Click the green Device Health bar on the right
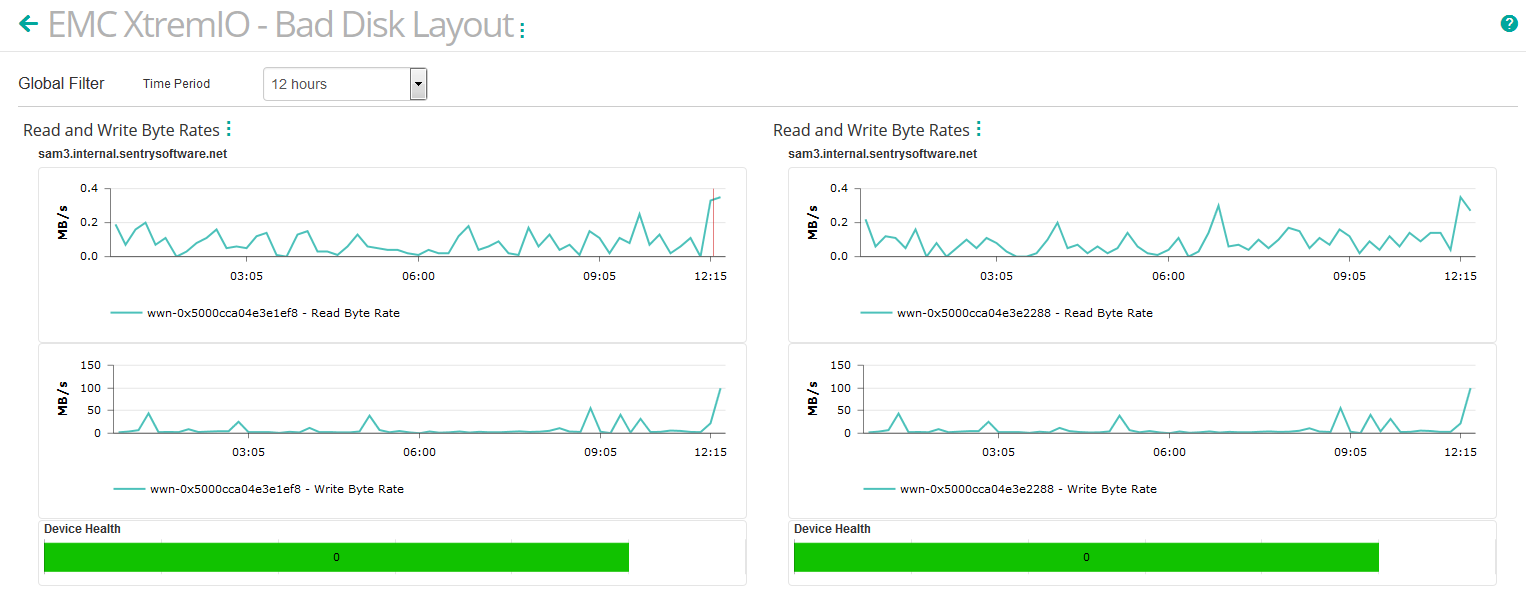The image size is (1526, 593). (x=1085, y=557)
